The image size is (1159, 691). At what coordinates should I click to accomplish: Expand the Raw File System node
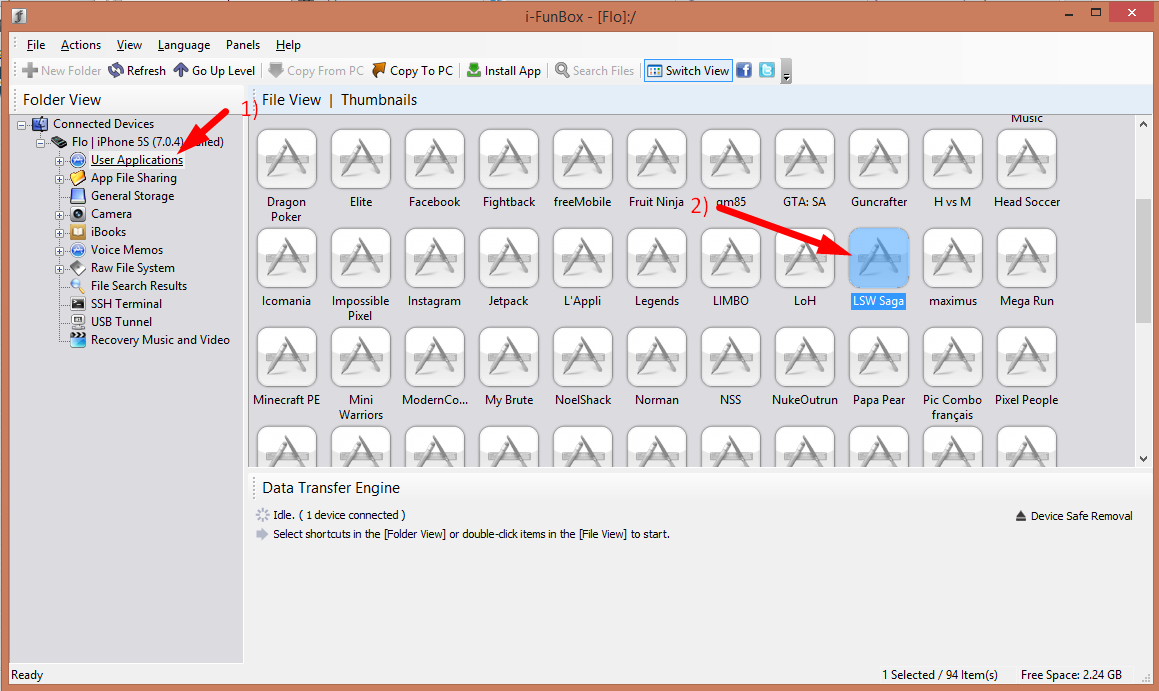click(x=59, y=269)
